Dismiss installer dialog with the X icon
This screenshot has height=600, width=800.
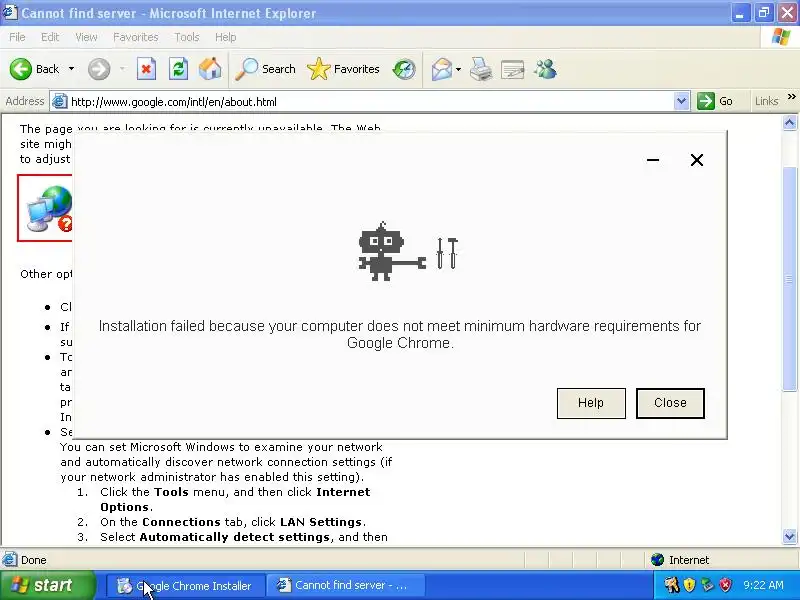(x=696, y=160)
